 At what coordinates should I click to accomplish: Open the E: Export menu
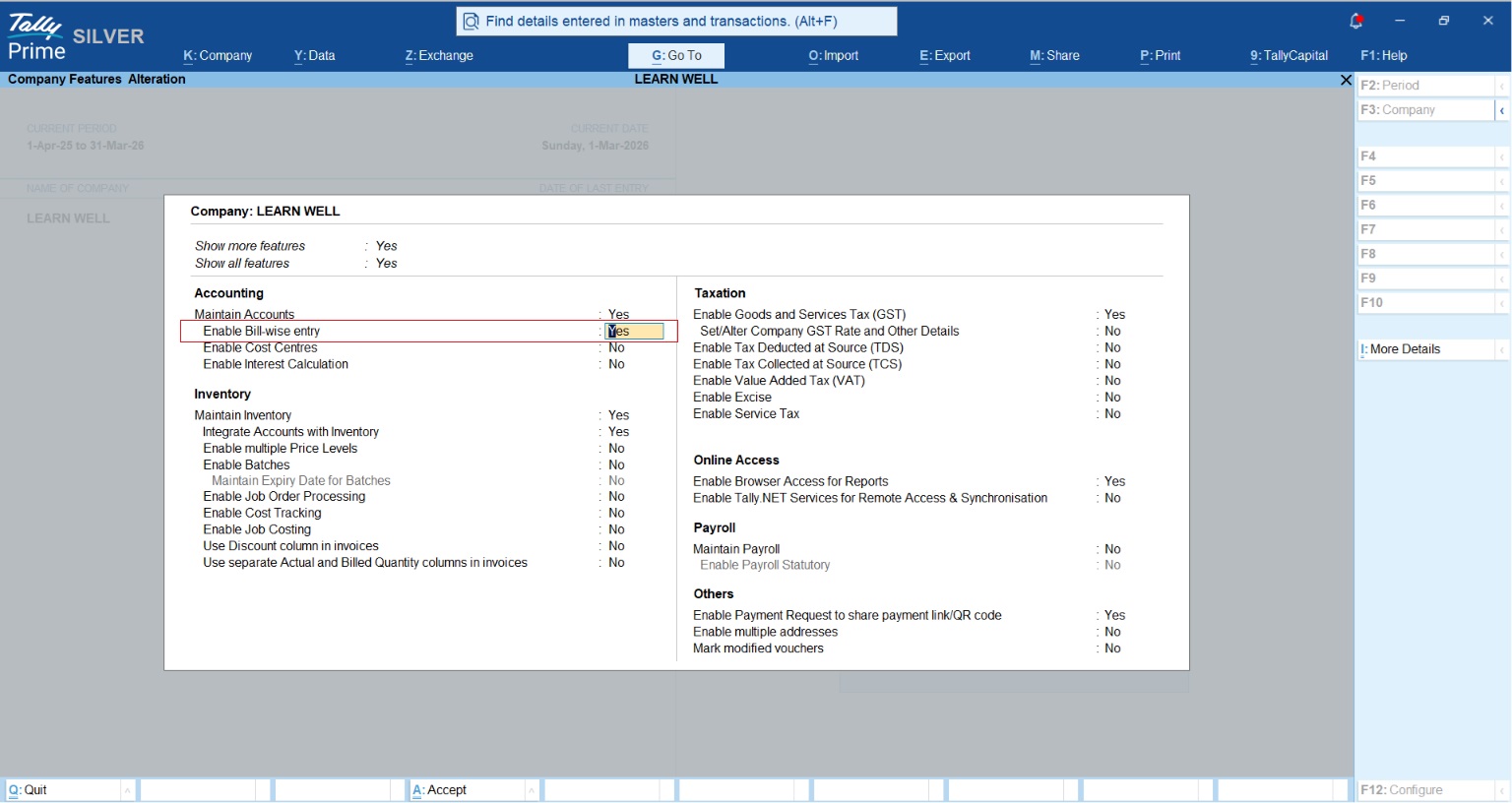point(945,56)
